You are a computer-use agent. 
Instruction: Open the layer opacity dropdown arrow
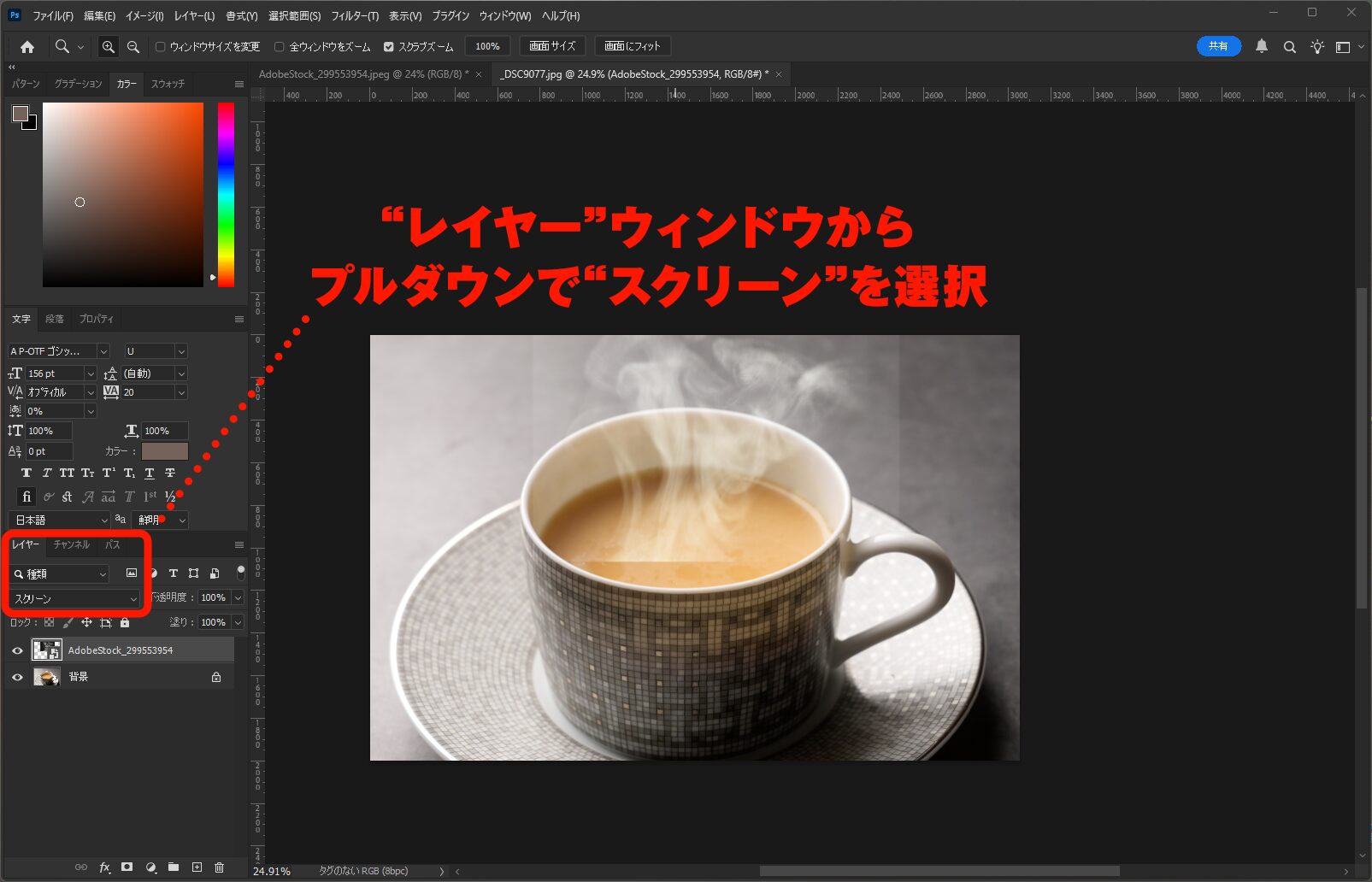238,598
